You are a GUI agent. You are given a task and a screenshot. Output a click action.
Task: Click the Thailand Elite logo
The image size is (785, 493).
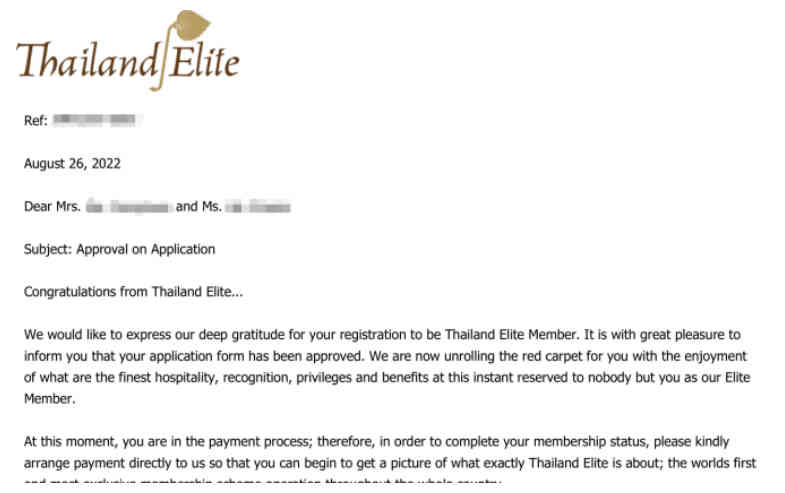127,55
